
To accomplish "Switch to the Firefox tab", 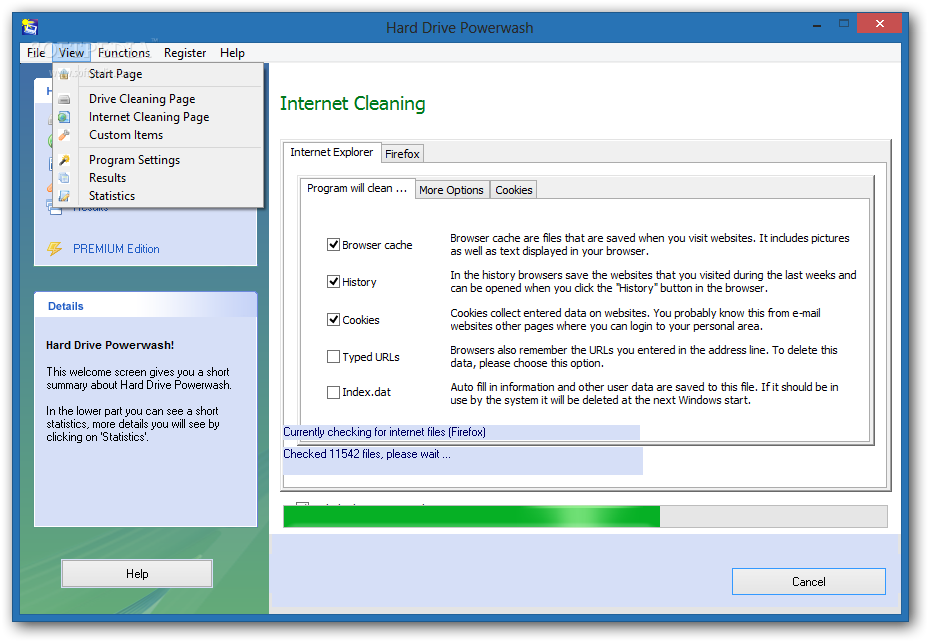I will 402,154.
